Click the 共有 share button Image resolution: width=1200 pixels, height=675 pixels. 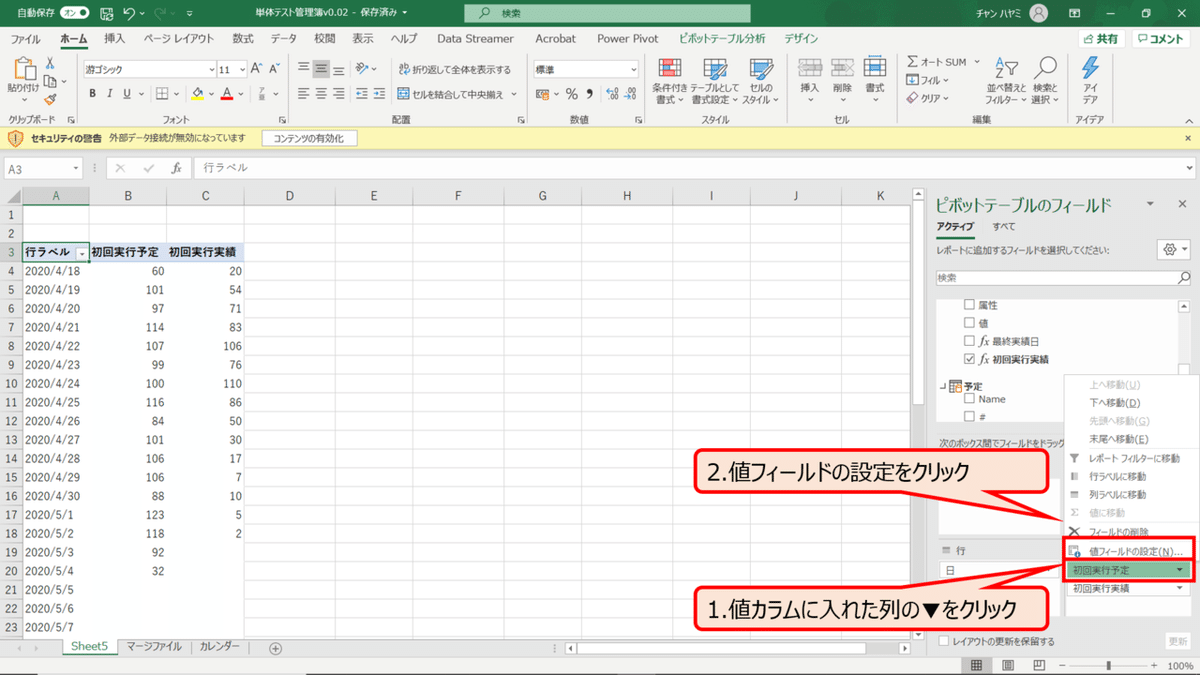pos(1100,39)
